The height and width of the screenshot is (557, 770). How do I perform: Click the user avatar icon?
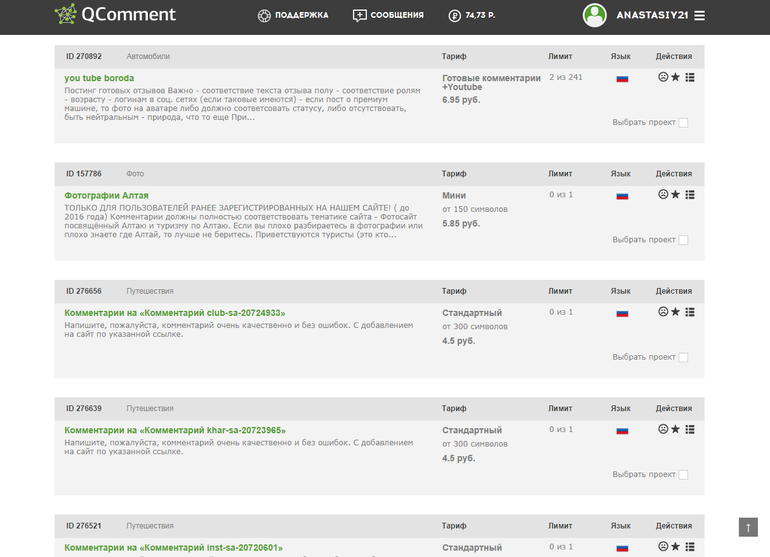click(x=595, y=15)
